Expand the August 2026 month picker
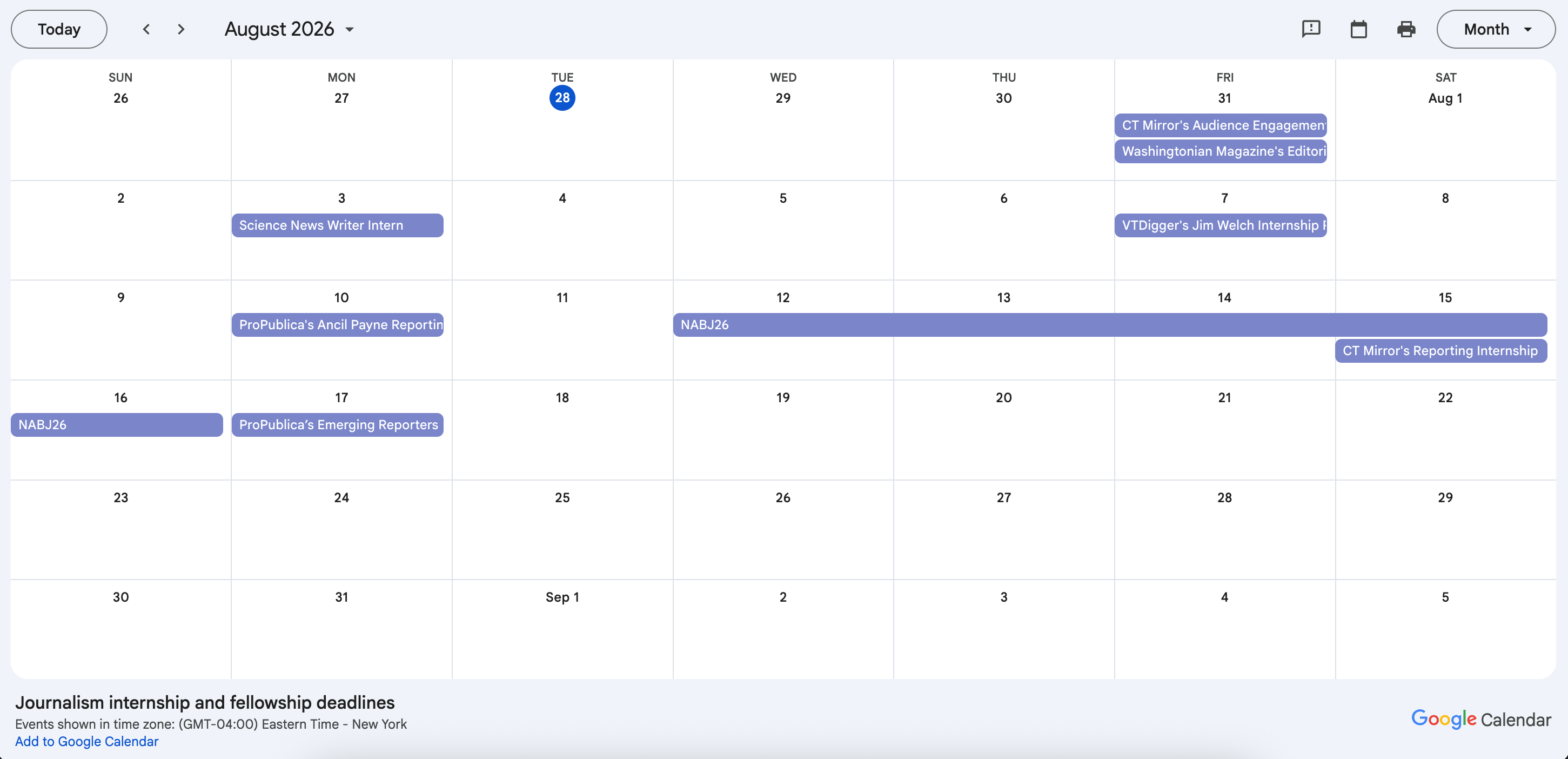1568x759 pixels. tap(289, 29)
